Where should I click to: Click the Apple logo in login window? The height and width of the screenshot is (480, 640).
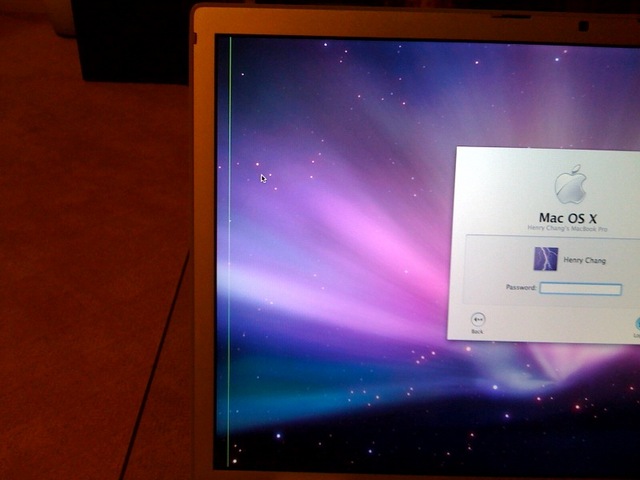pyautogui.click(x=570, y=184)
